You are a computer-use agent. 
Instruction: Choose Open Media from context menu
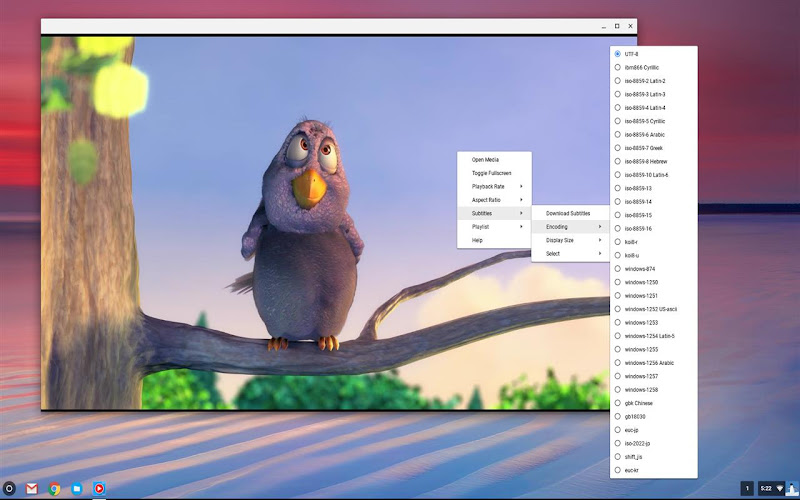(494, 160)
